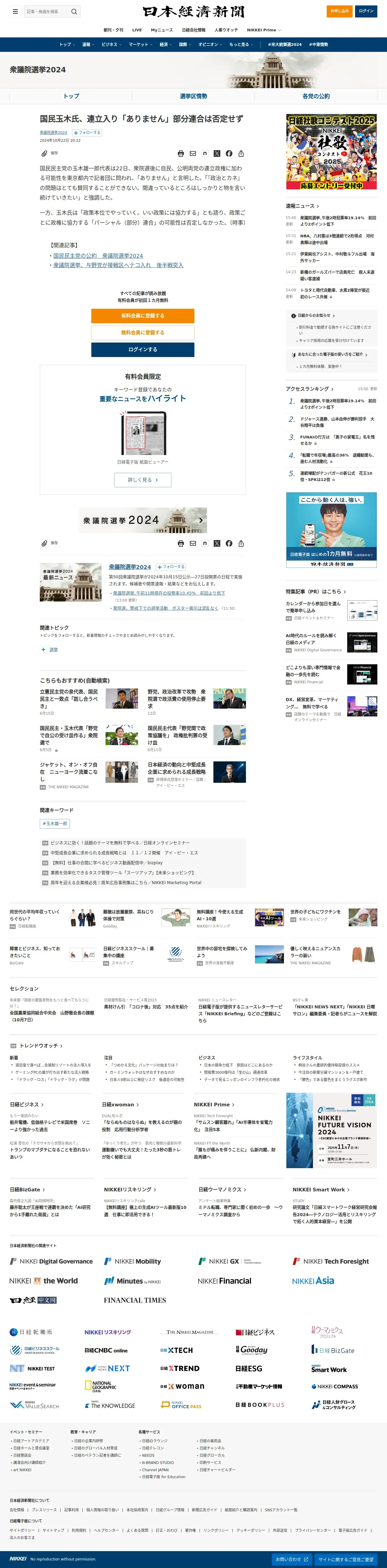Click blue ログインする button
Viewport: 387px width, 1568px height.
143,349
